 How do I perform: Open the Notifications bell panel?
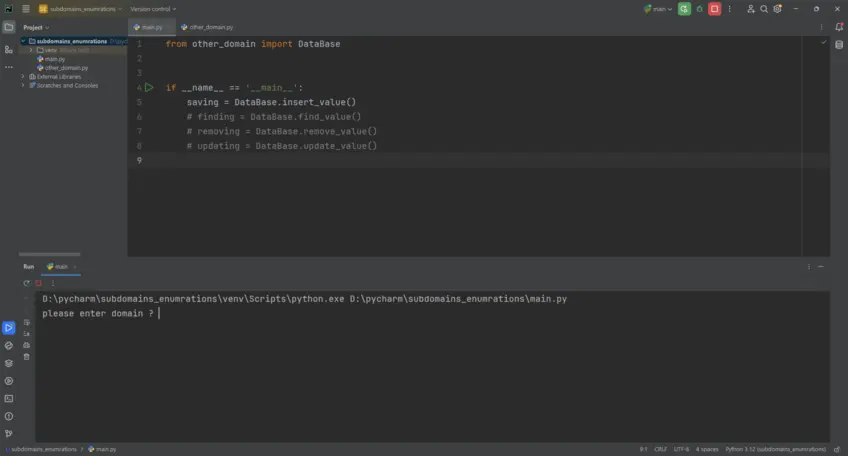coord(838,27)
